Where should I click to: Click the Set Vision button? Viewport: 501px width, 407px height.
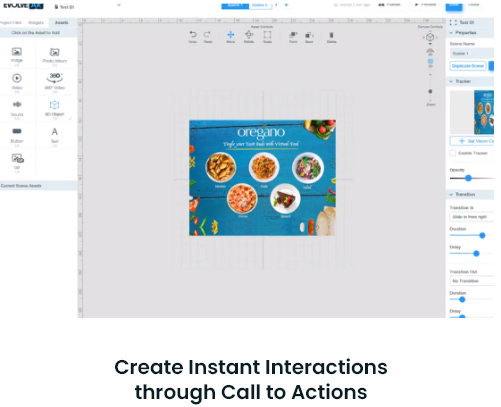472,141
